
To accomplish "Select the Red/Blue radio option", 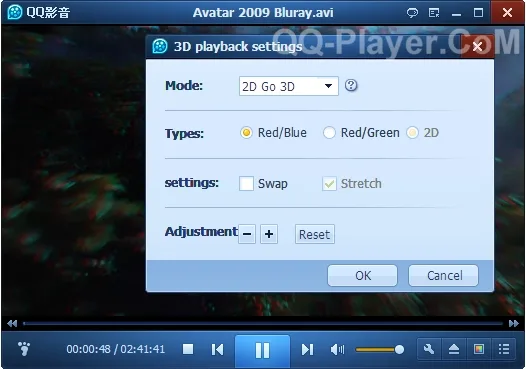I will (x=246, y=133).
